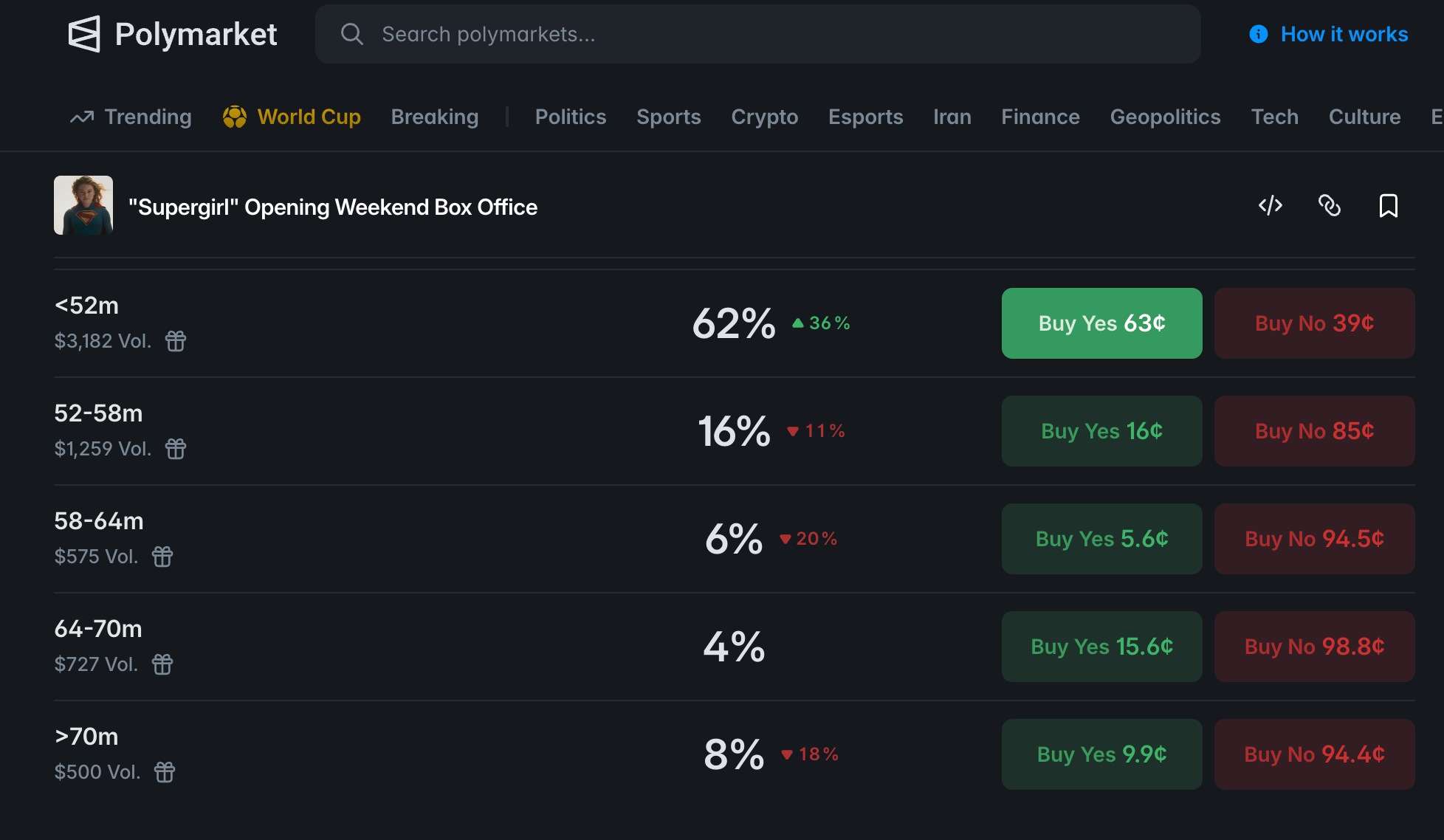The width and height of the screenshot is (1444, 840).
Task: Select the <52m outcome label
Action: point(86,306)
